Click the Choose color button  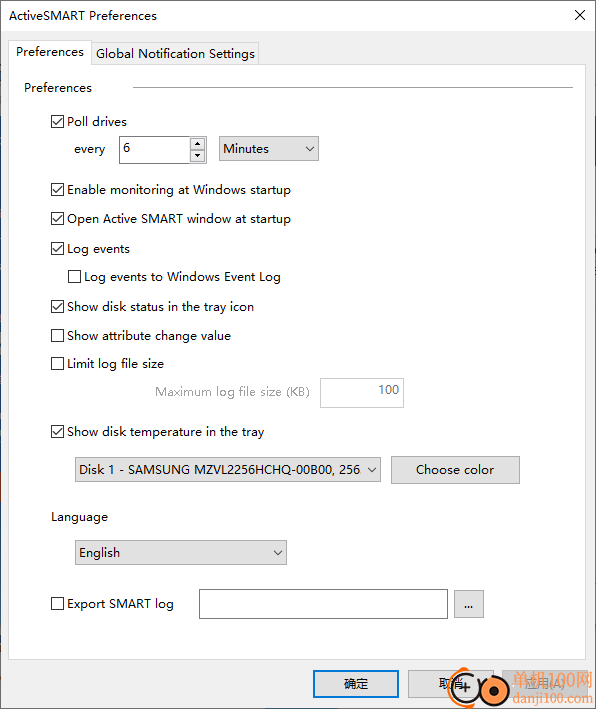pos(455,470)
